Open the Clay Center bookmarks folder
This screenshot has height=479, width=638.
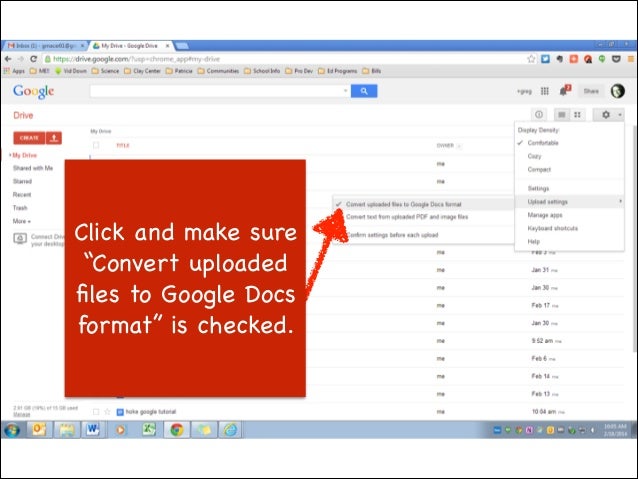(x=142, y=71)
